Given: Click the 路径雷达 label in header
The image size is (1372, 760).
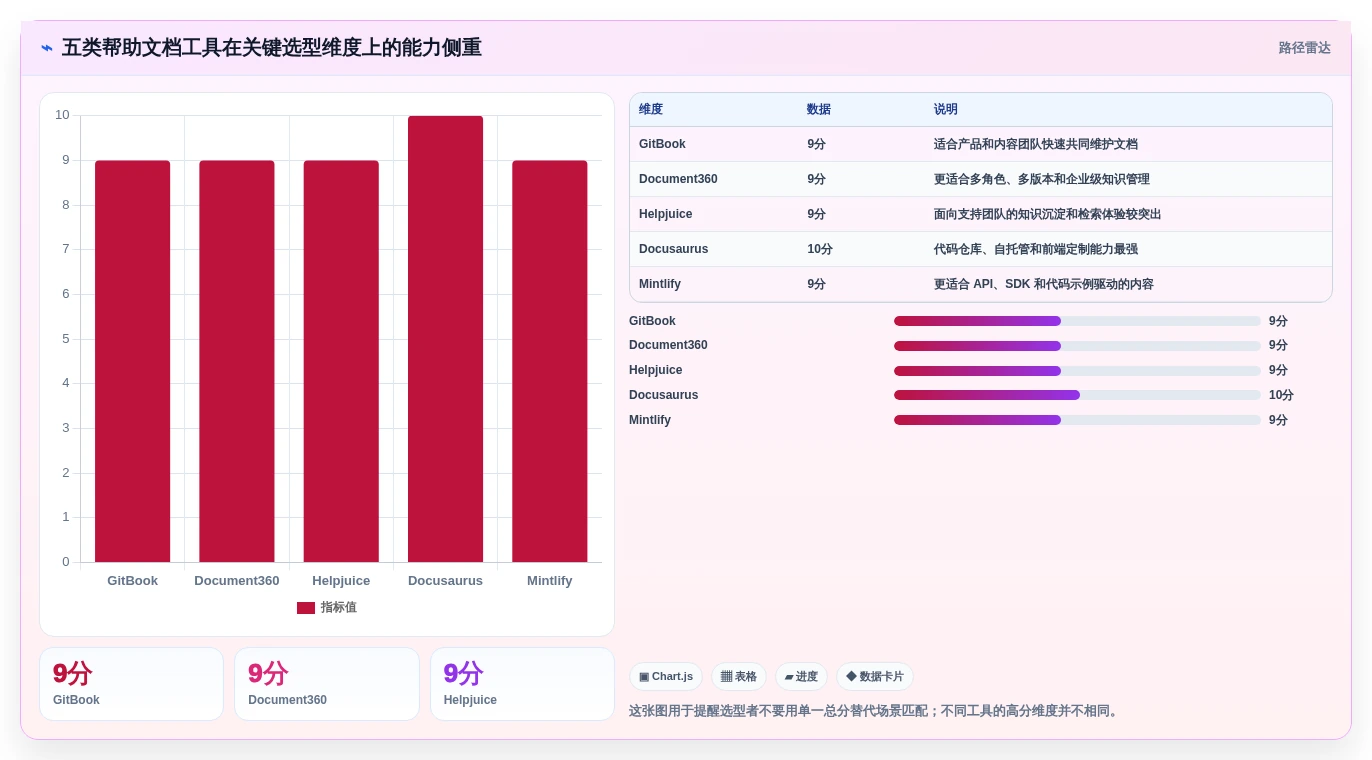Looking at the screenshot, I should point(1304,48).
